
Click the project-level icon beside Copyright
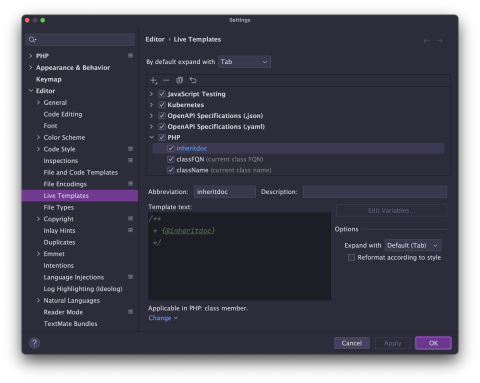(130, 219)
